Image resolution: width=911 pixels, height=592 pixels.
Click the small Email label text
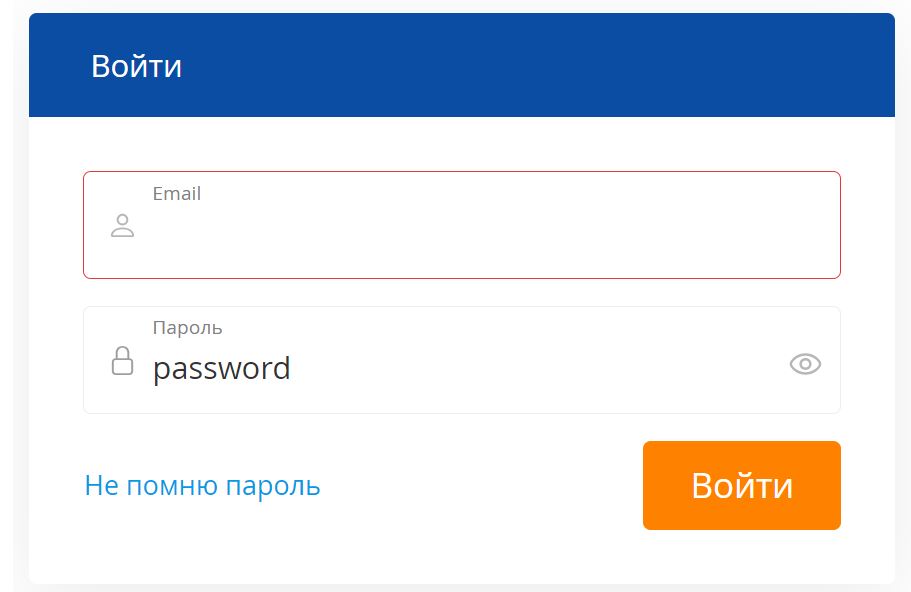pos(177,193)
